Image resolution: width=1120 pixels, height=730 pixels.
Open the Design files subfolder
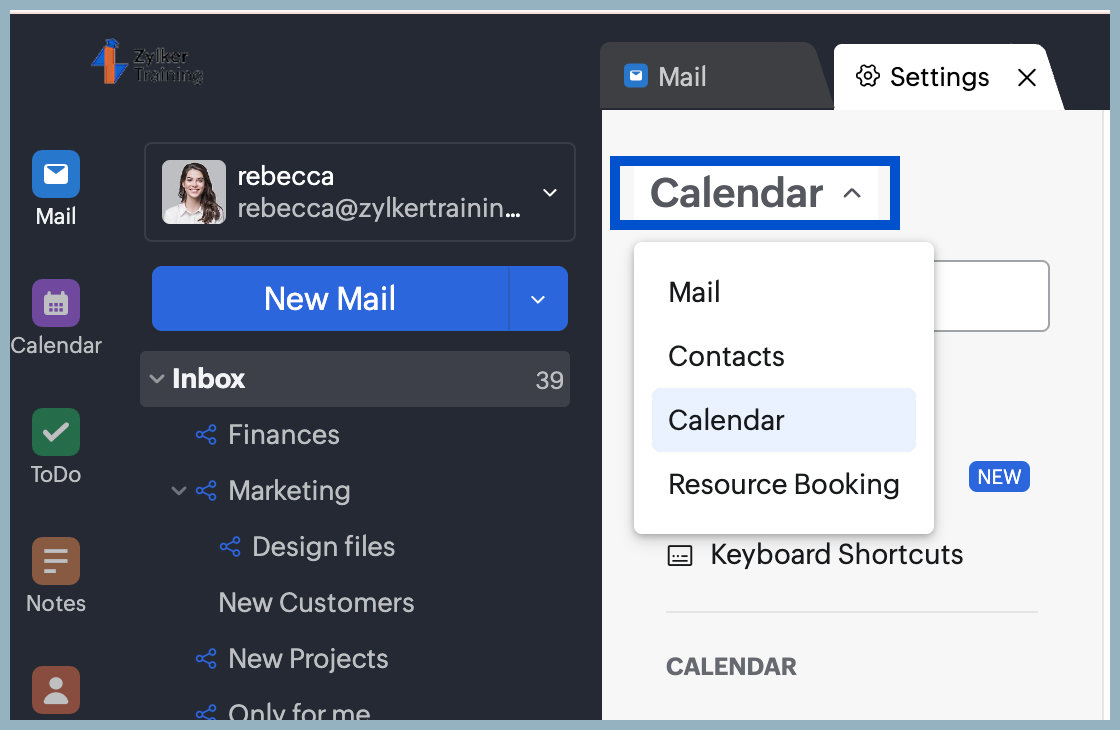tap(324, 546)
